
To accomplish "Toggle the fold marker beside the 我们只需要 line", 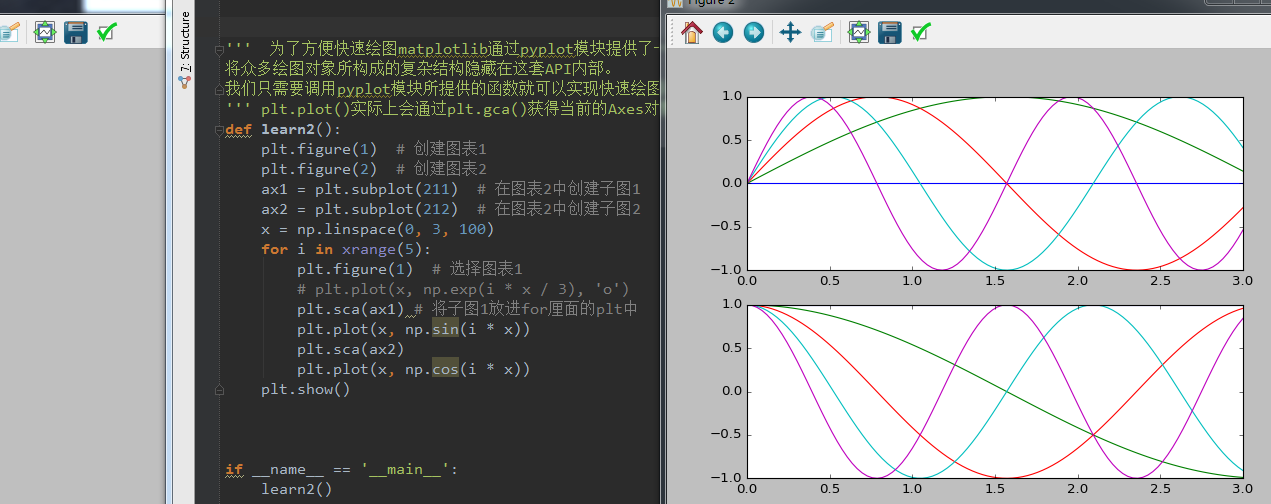I will [219, 89].
